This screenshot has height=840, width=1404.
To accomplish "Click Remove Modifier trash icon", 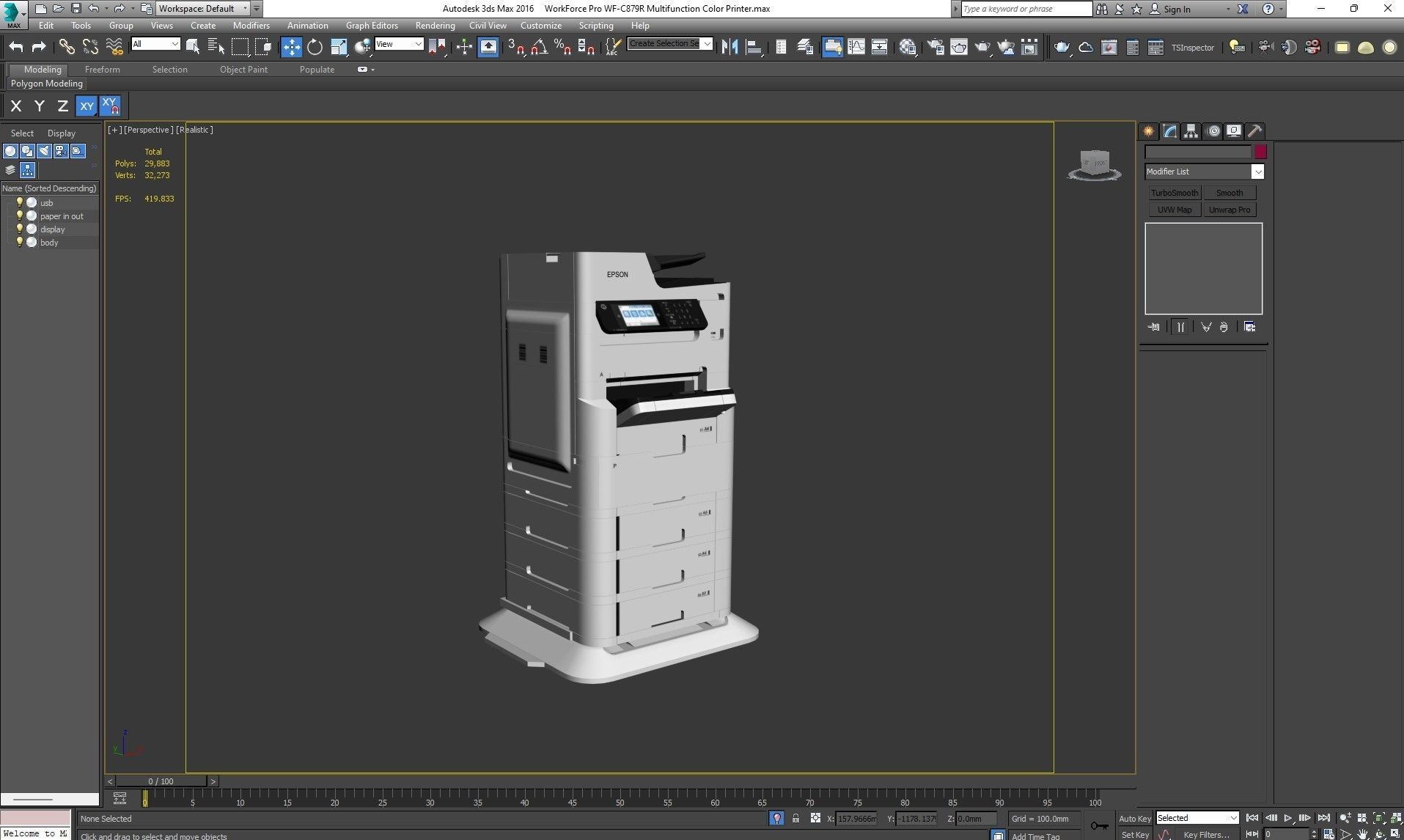I will tap(1224, 327).
